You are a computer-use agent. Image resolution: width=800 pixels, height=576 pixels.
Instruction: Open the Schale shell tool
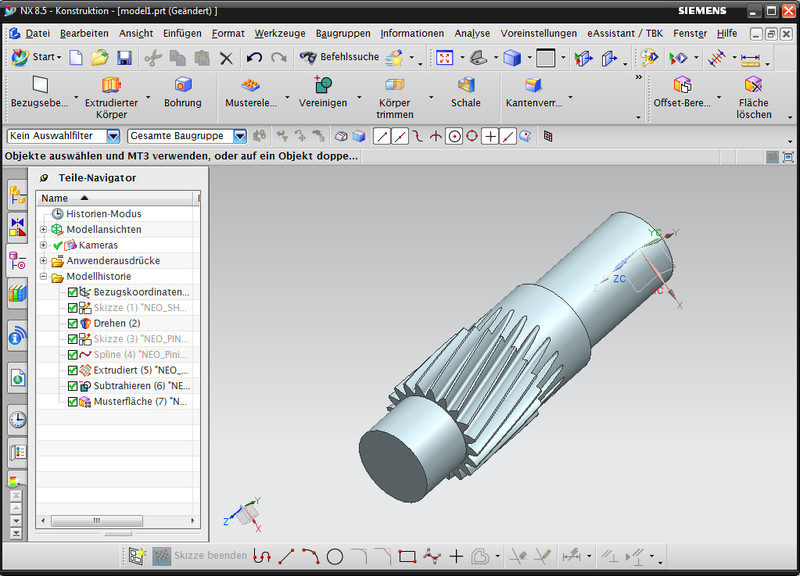point(465,85)
